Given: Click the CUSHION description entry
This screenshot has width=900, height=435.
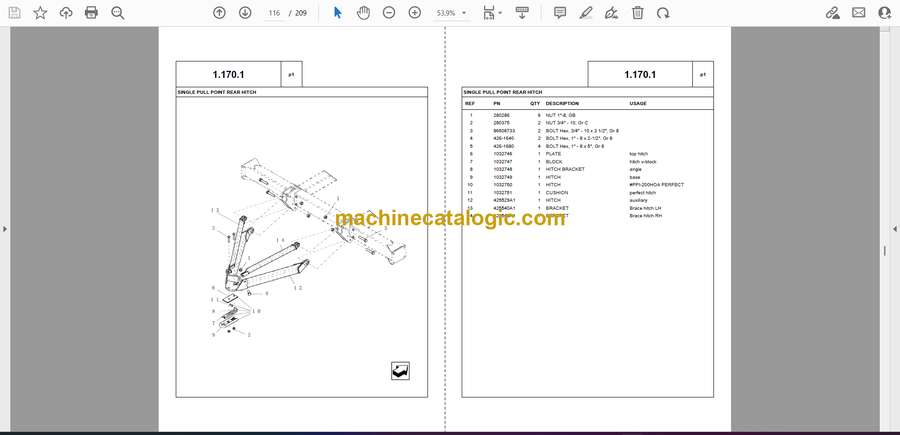Looking at the screenshot, I should [x=556, y=193].
